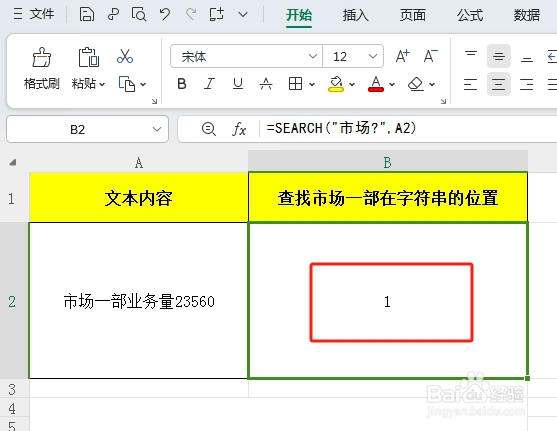Image resolution: width=557 pixels, height=431 pixels.
Task: Click the select-all corner triangle
Action: [13, 163]
